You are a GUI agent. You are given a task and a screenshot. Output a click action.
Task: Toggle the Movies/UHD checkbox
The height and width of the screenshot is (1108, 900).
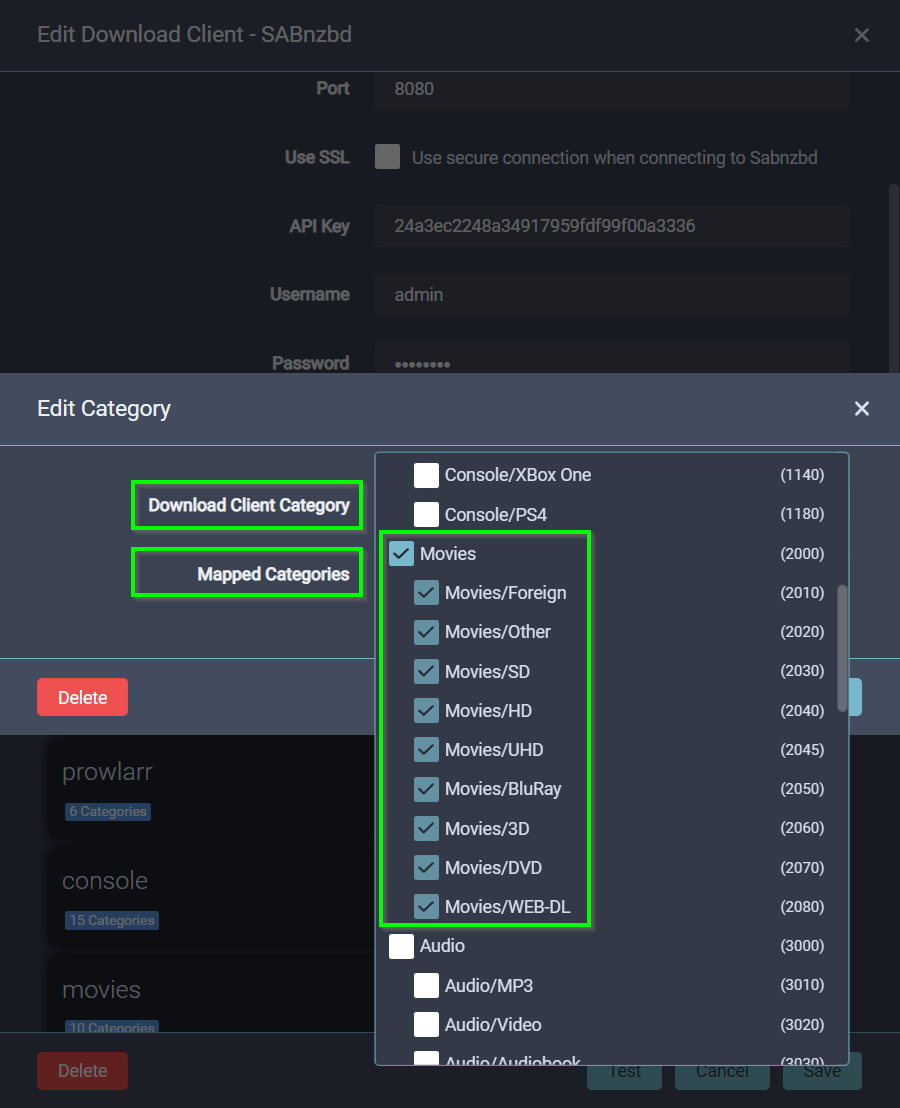pyautogui.click(x=427, y=750)
